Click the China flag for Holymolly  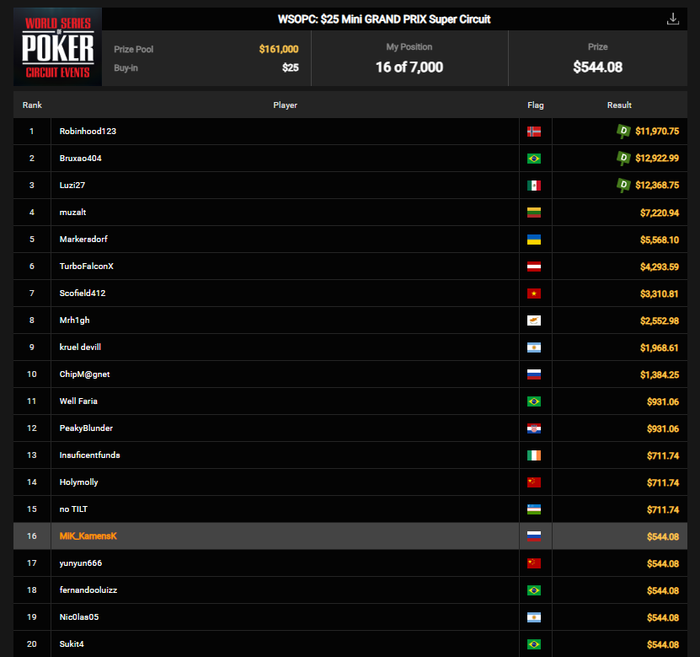[534, 482]
